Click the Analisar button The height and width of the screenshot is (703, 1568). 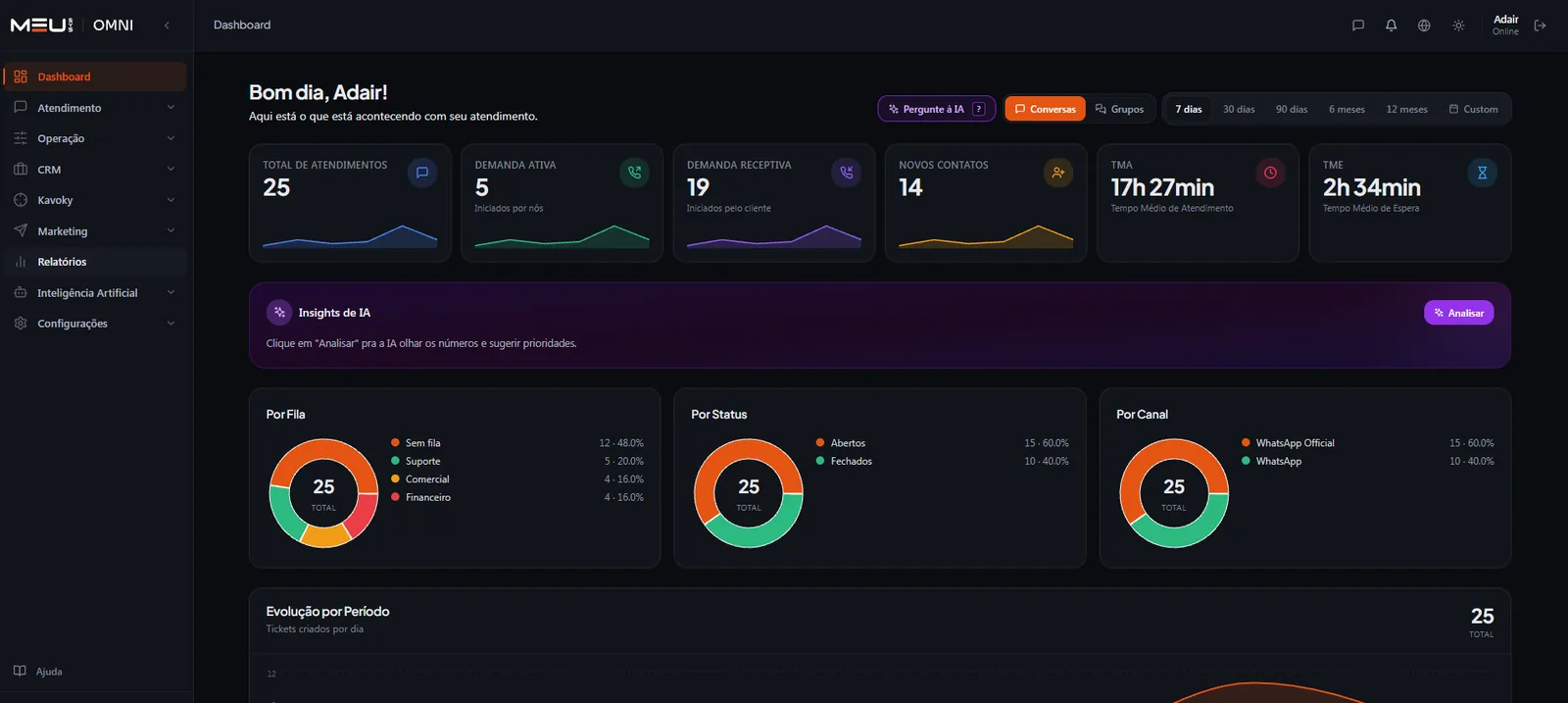[1458, 313]
